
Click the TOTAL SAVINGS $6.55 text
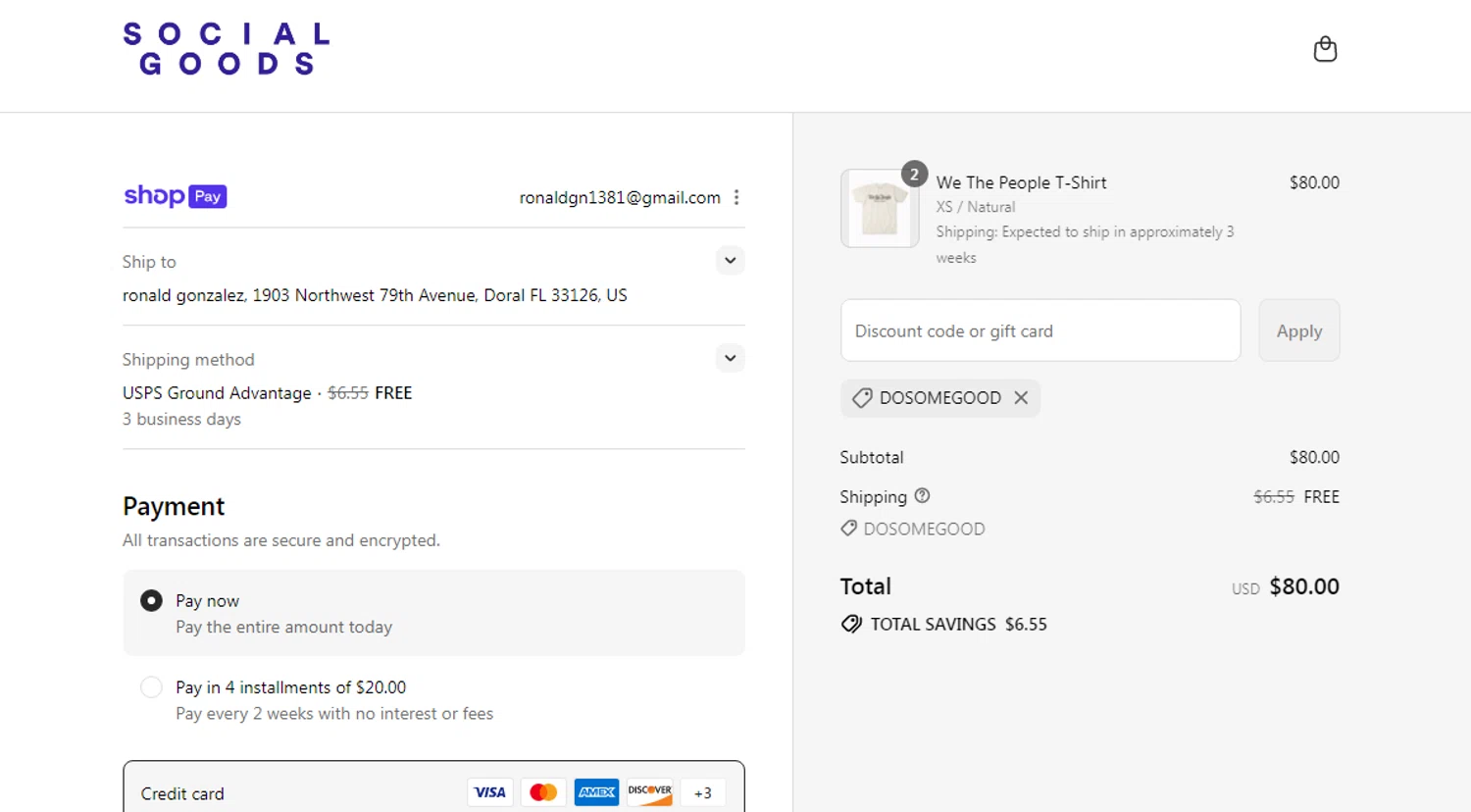coord(959,624)
